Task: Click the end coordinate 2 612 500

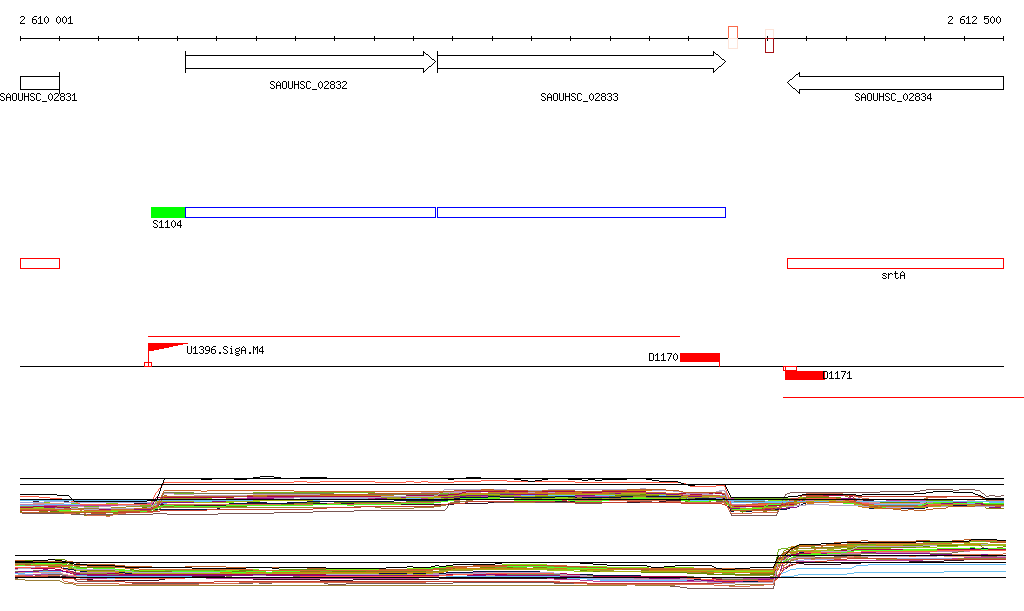Action: click(x=974, y=20)
